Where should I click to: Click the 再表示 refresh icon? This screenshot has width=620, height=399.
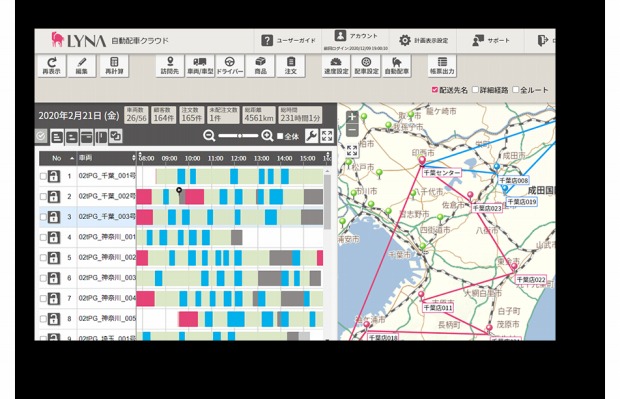[52, 66]
